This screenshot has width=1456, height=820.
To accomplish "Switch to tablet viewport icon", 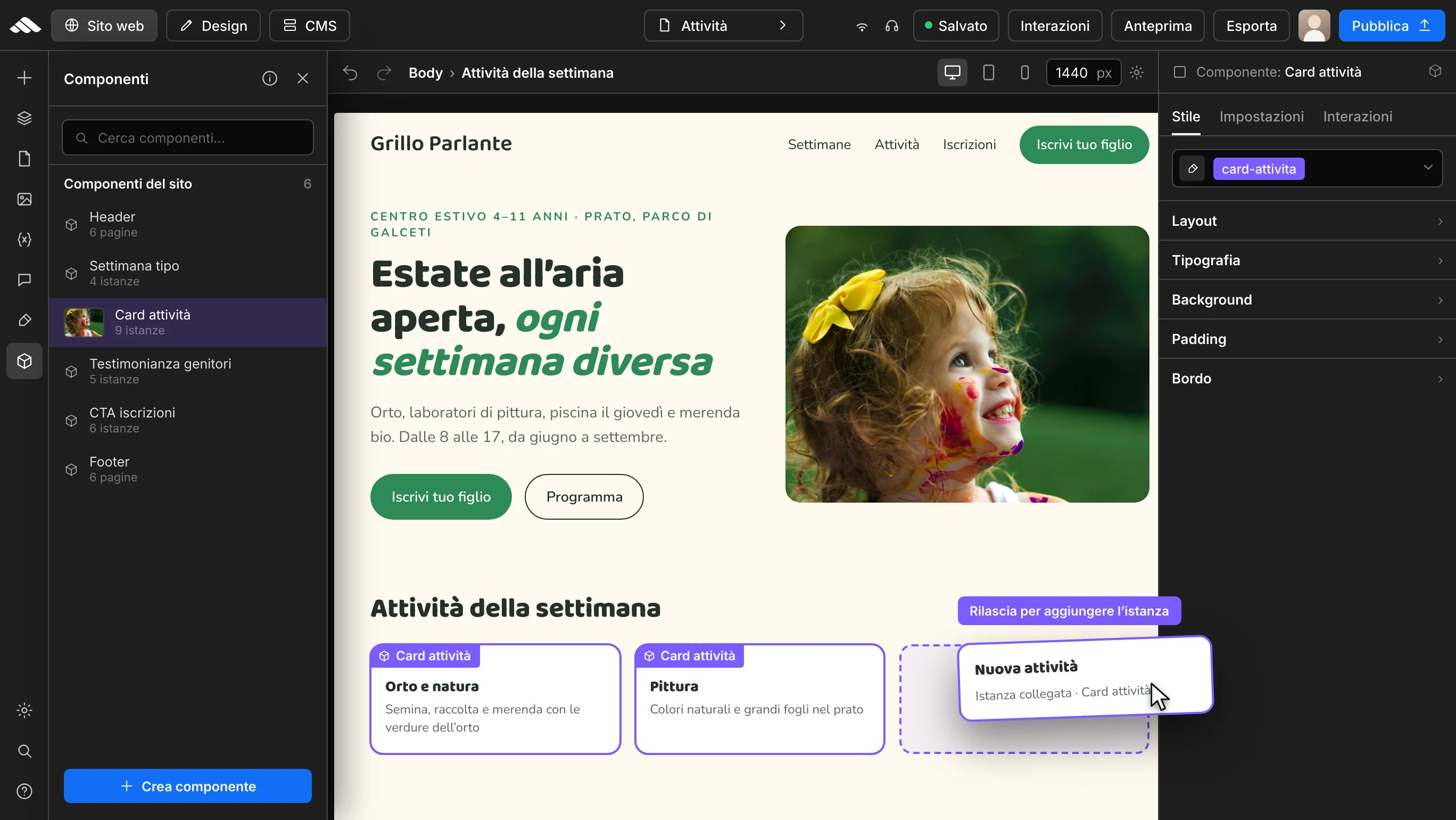I will [x=989, y=72].
